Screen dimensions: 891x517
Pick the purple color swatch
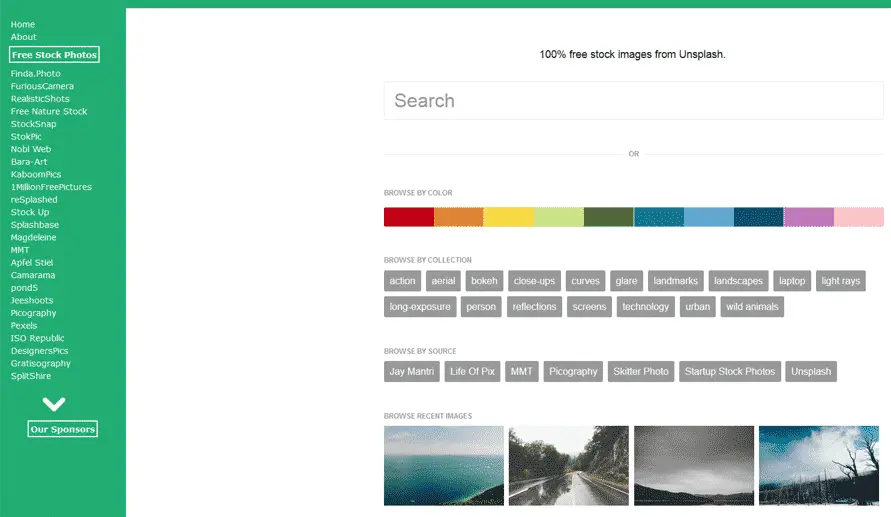pos(809,217)
